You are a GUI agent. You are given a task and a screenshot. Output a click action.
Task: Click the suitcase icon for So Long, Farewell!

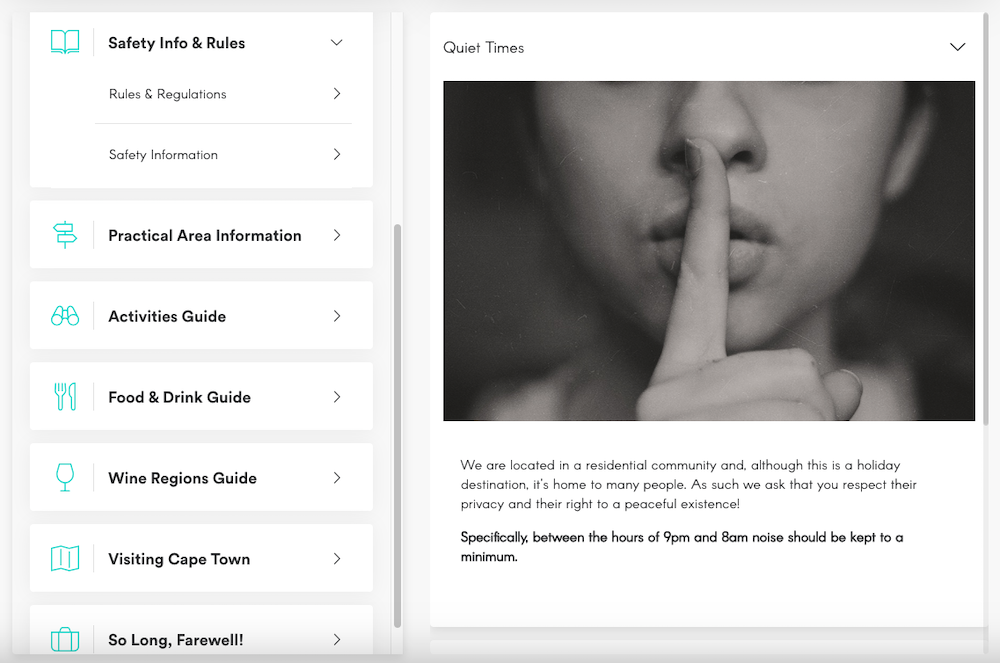(65, 639)
